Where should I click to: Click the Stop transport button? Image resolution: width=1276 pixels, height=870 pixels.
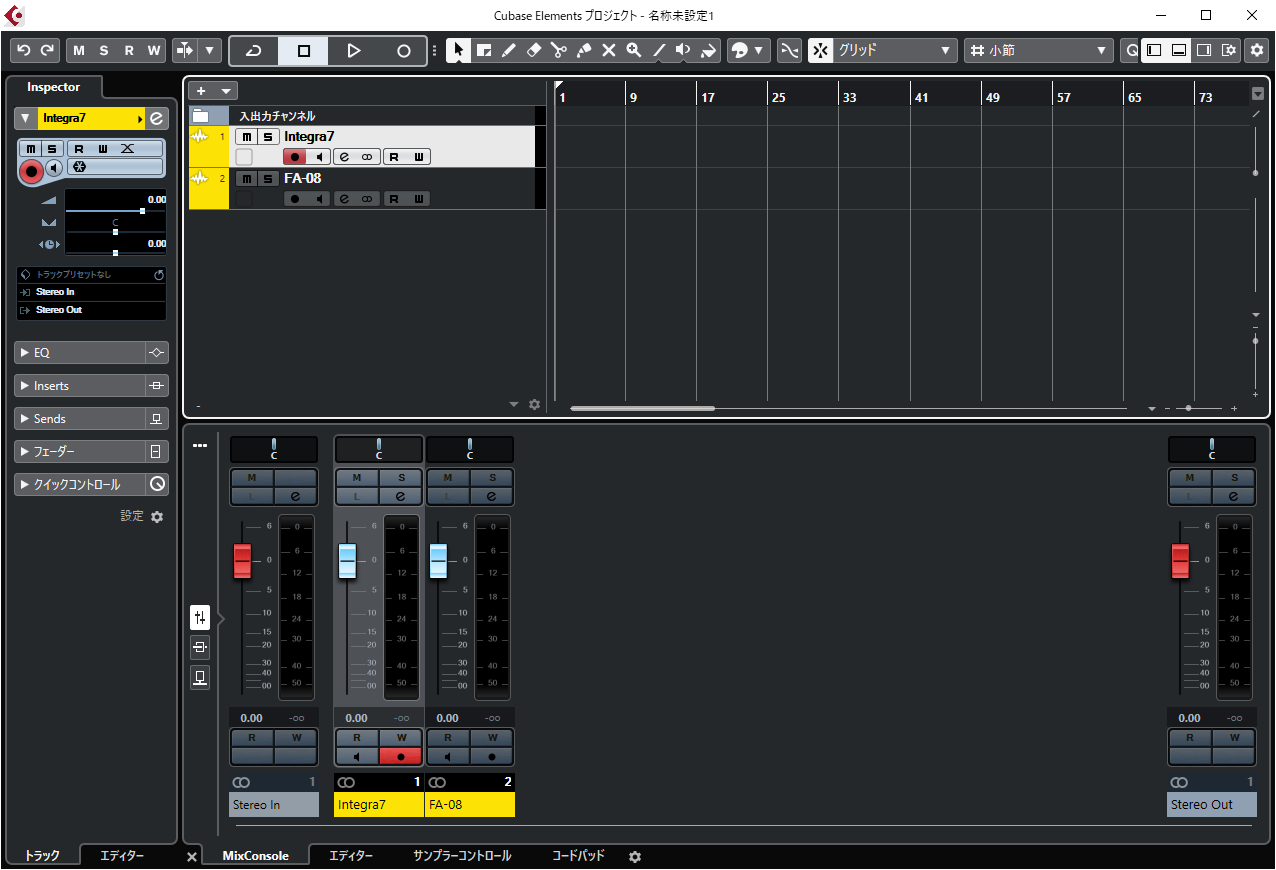pos(304,50)
